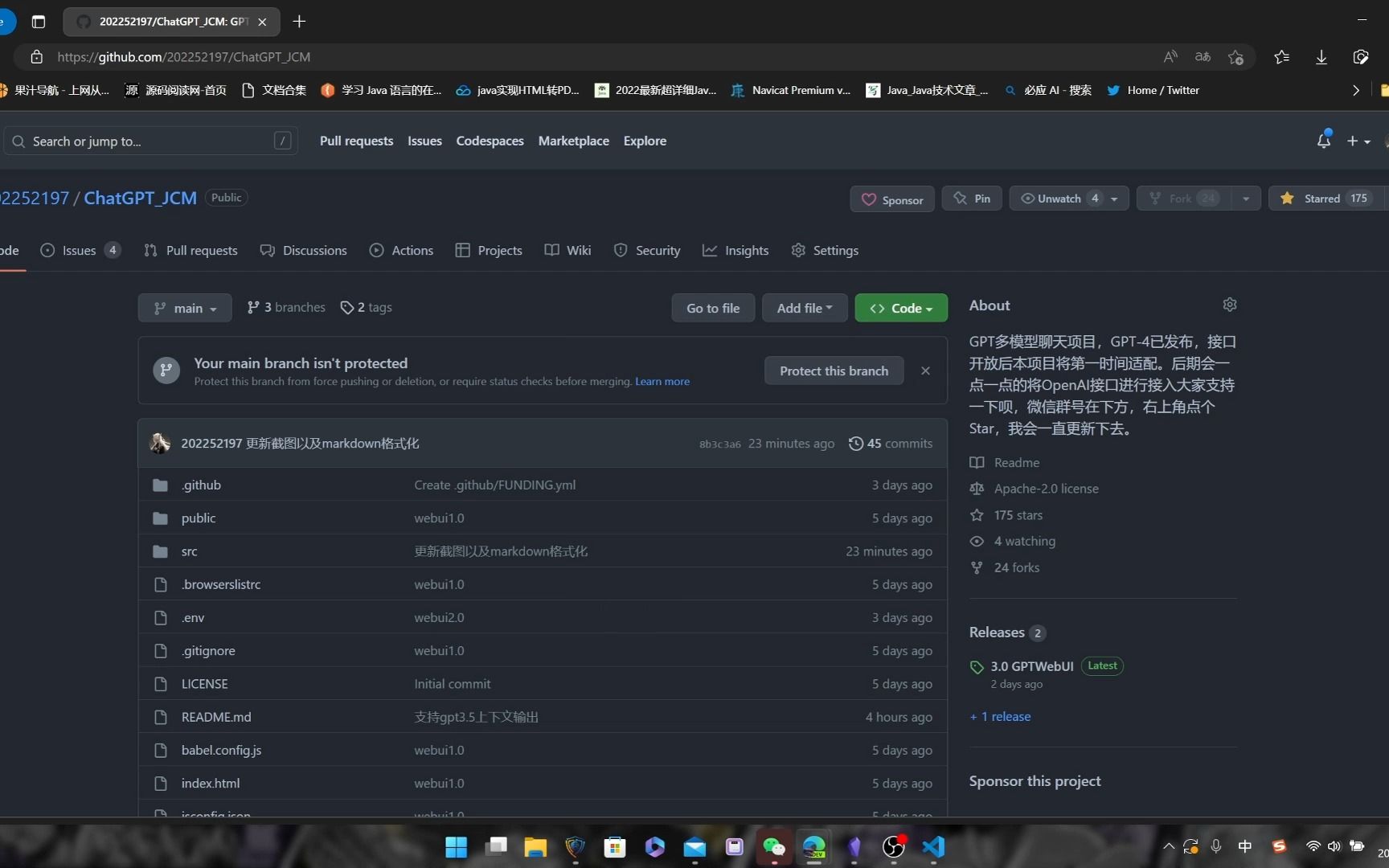This screenshot has width=1389, height=868.
Task: Click the browser download icon
Action: [x=1321, y=56]
